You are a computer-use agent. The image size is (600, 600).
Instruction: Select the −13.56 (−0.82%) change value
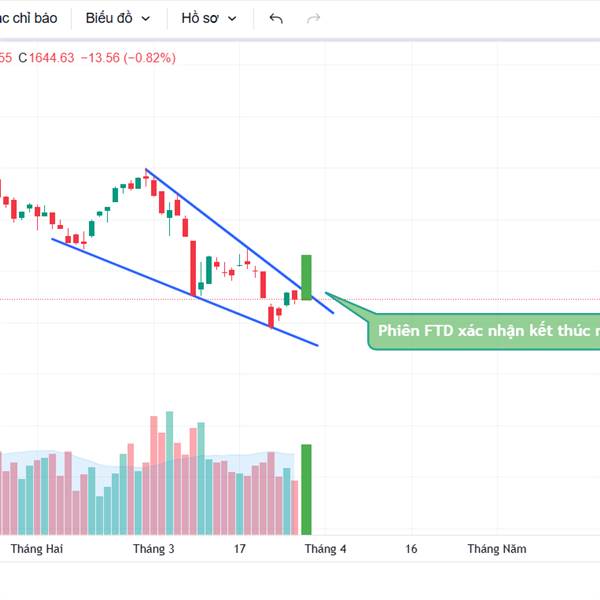pos(129,58)
